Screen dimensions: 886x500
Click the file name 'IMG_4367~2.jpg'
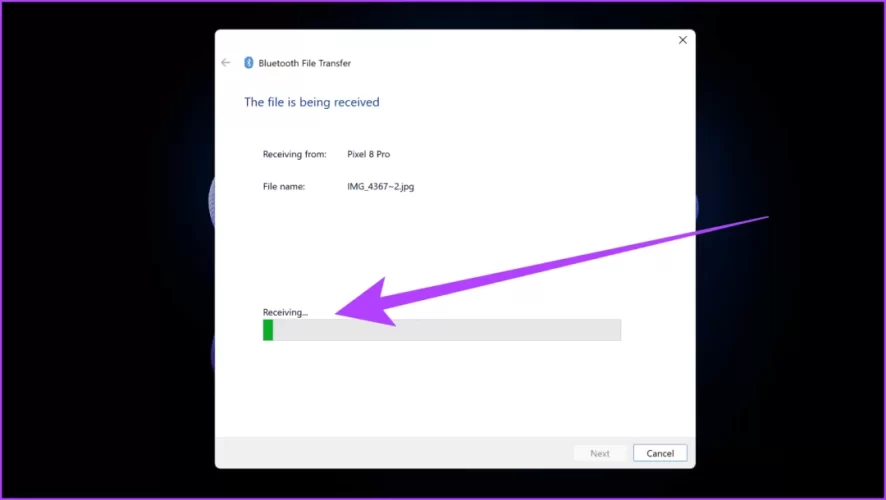pos(380,186)
